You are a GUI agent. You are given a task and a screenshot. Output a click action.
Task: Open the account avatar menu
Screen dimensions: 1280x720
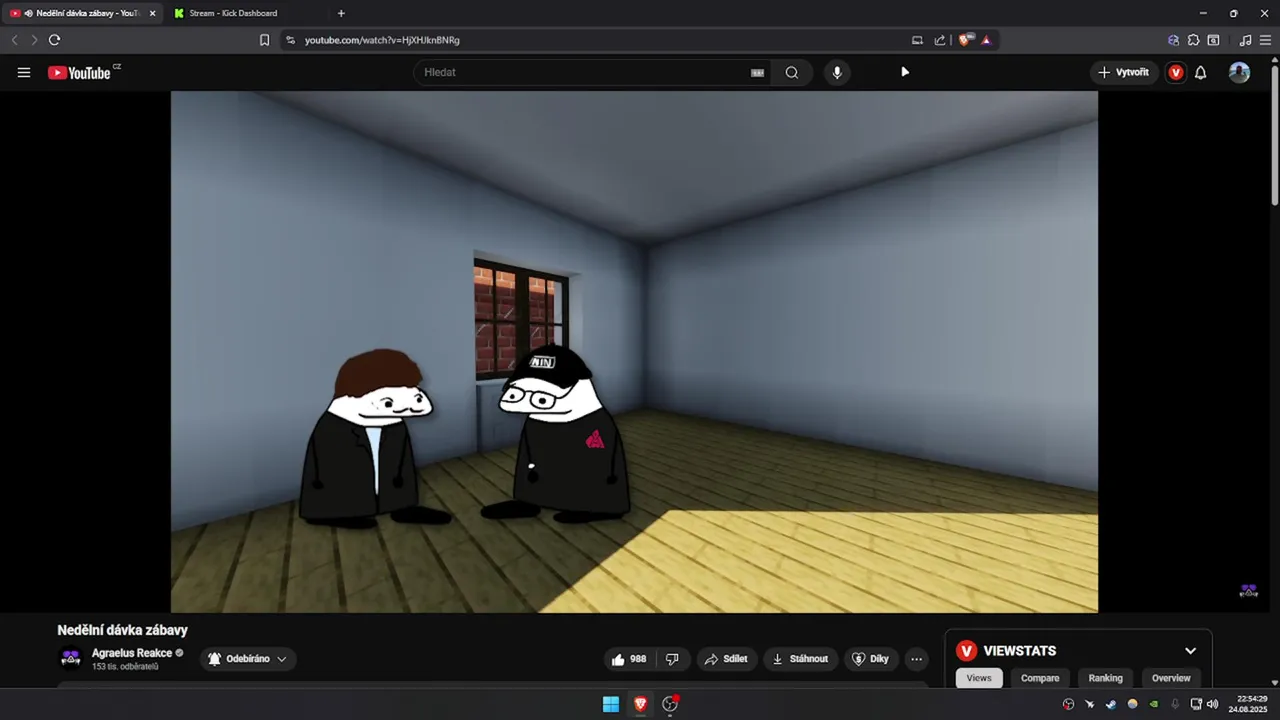pyautogui.click(x=1239, y=72)
